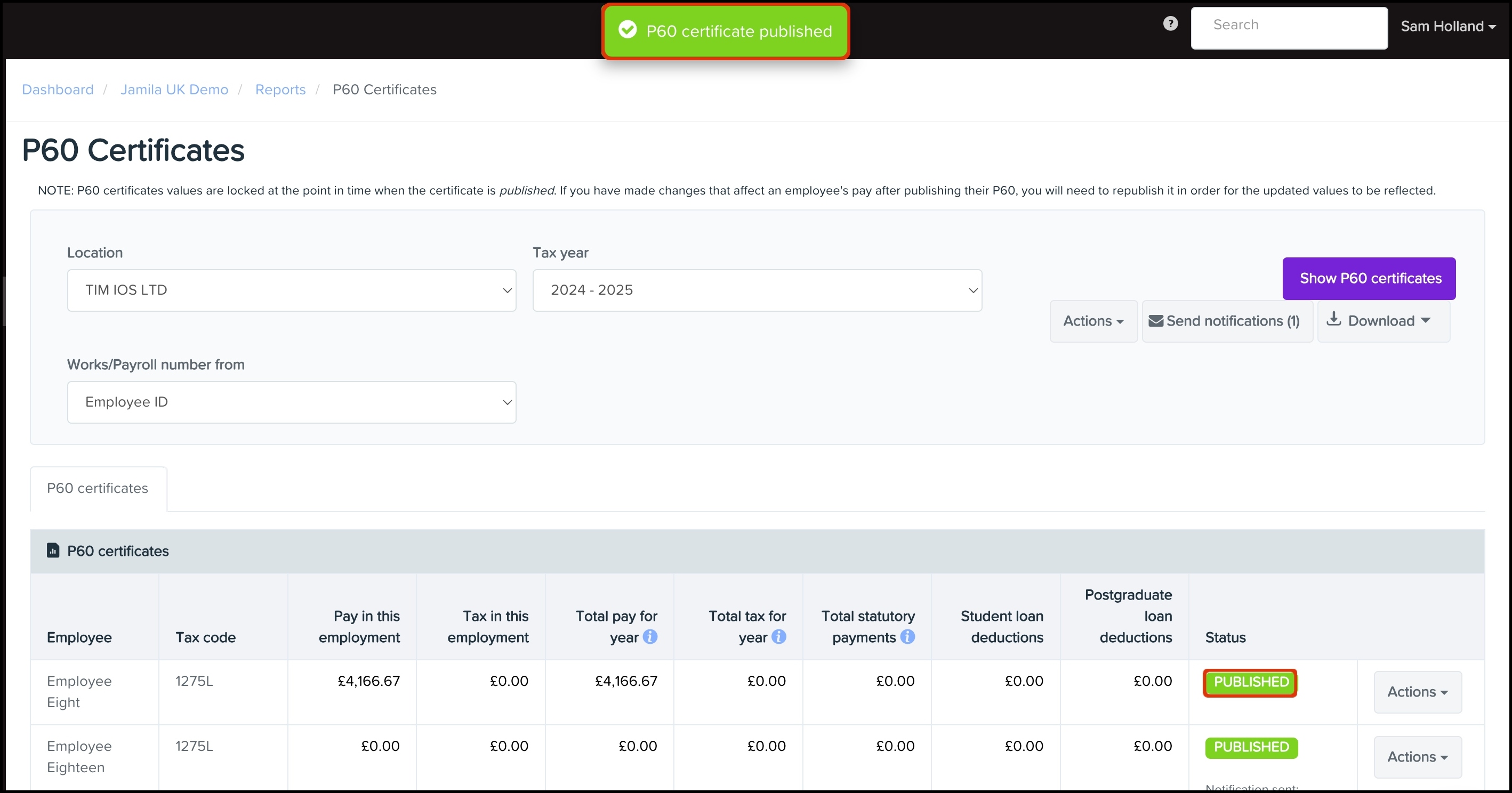Image resolution: width=1512 pixels, height=793 pixels.
Task: Go to Dashboard breadcrumb link
Action: (x=58, y=90)
